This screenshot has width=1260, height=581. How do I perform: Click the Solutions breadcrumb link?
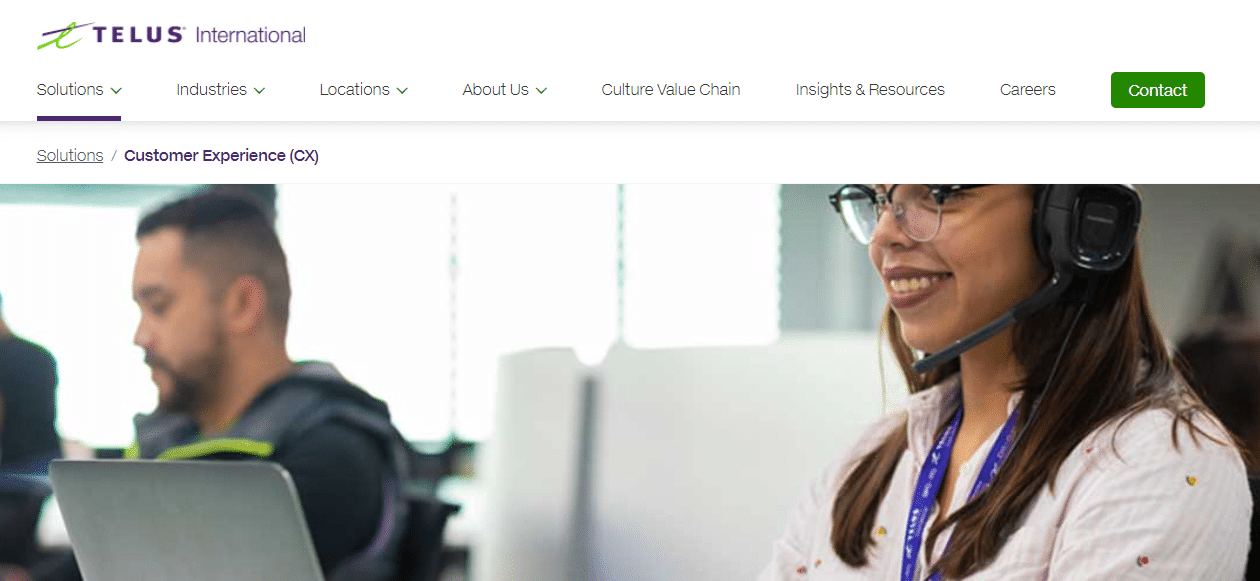70,155
